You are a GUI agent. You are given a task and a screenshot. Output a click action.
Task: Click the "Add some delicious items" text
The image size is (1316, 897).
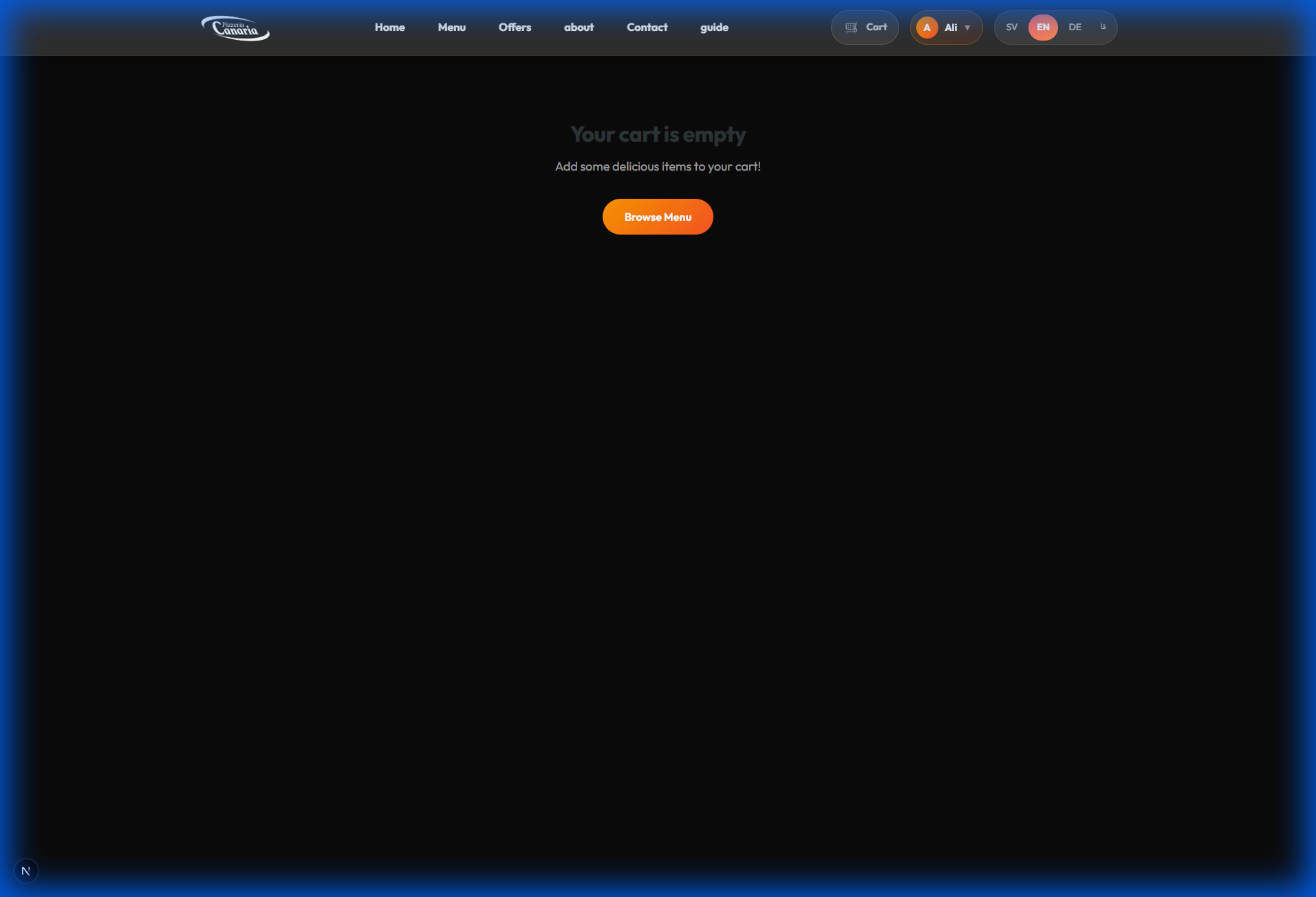pos(658,166)
